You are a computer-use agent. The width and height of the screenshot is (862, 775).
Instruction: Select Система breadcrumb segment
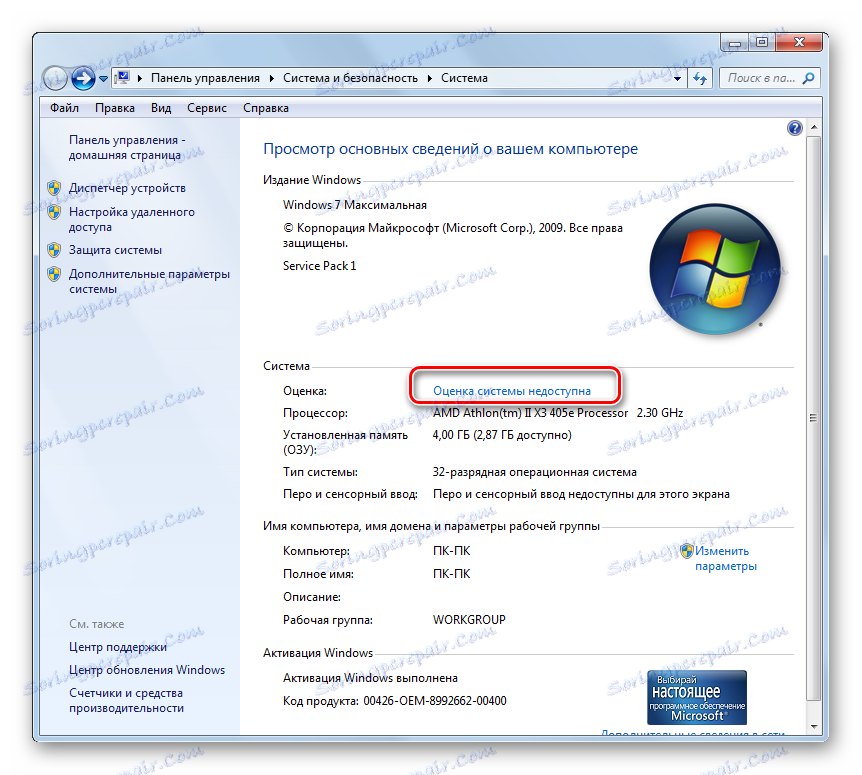464,78
